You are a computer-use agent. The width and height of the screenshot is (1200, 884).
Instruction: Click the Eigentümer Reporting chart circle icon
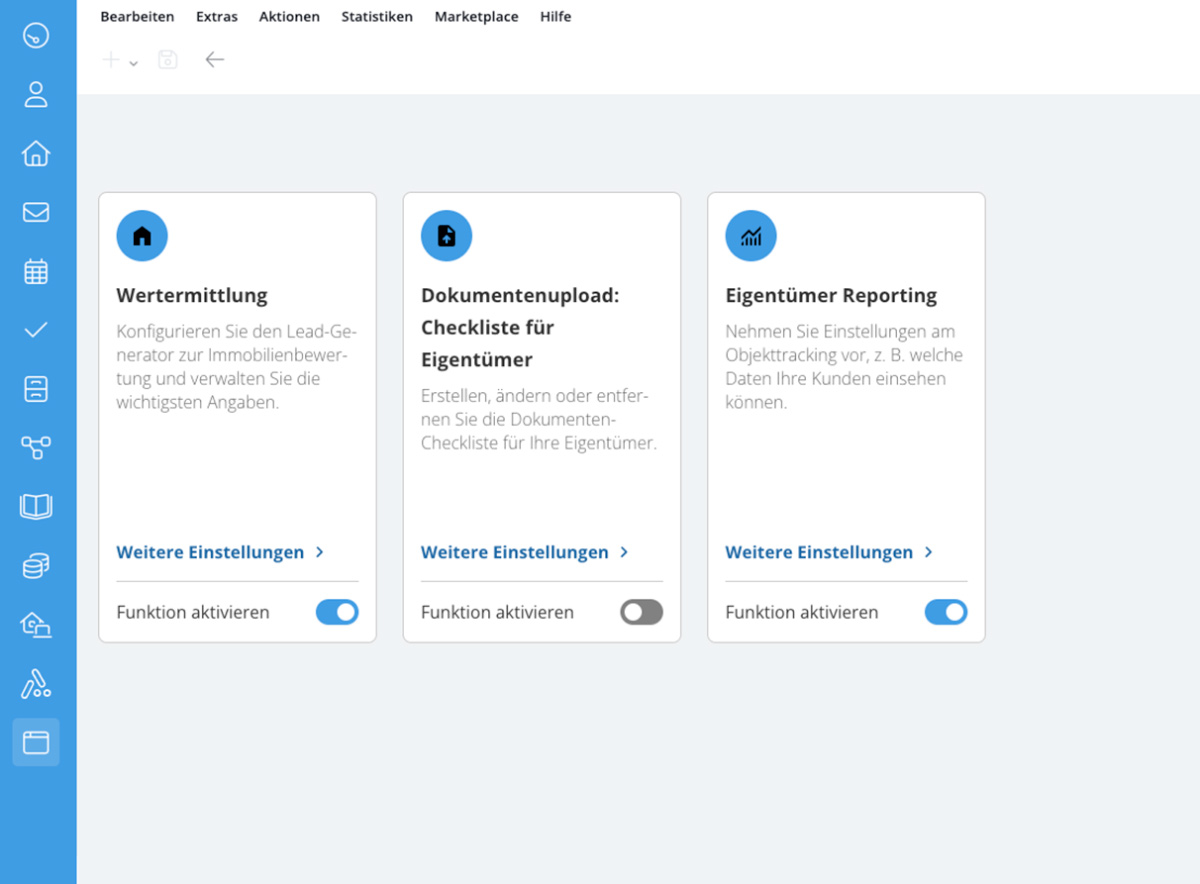751,236
